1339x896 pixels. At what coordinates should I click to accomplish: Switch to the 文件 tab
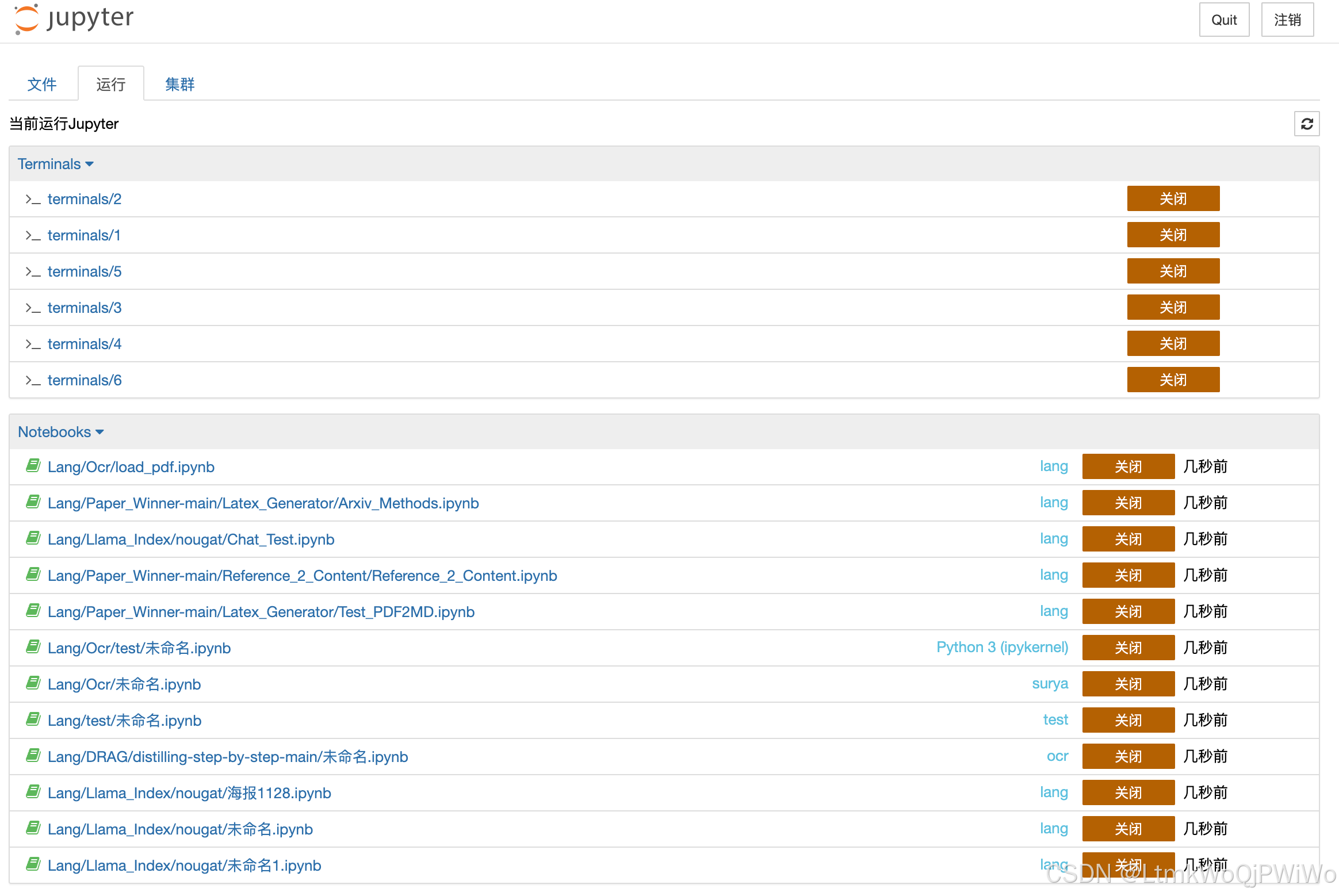pos(41,84)
